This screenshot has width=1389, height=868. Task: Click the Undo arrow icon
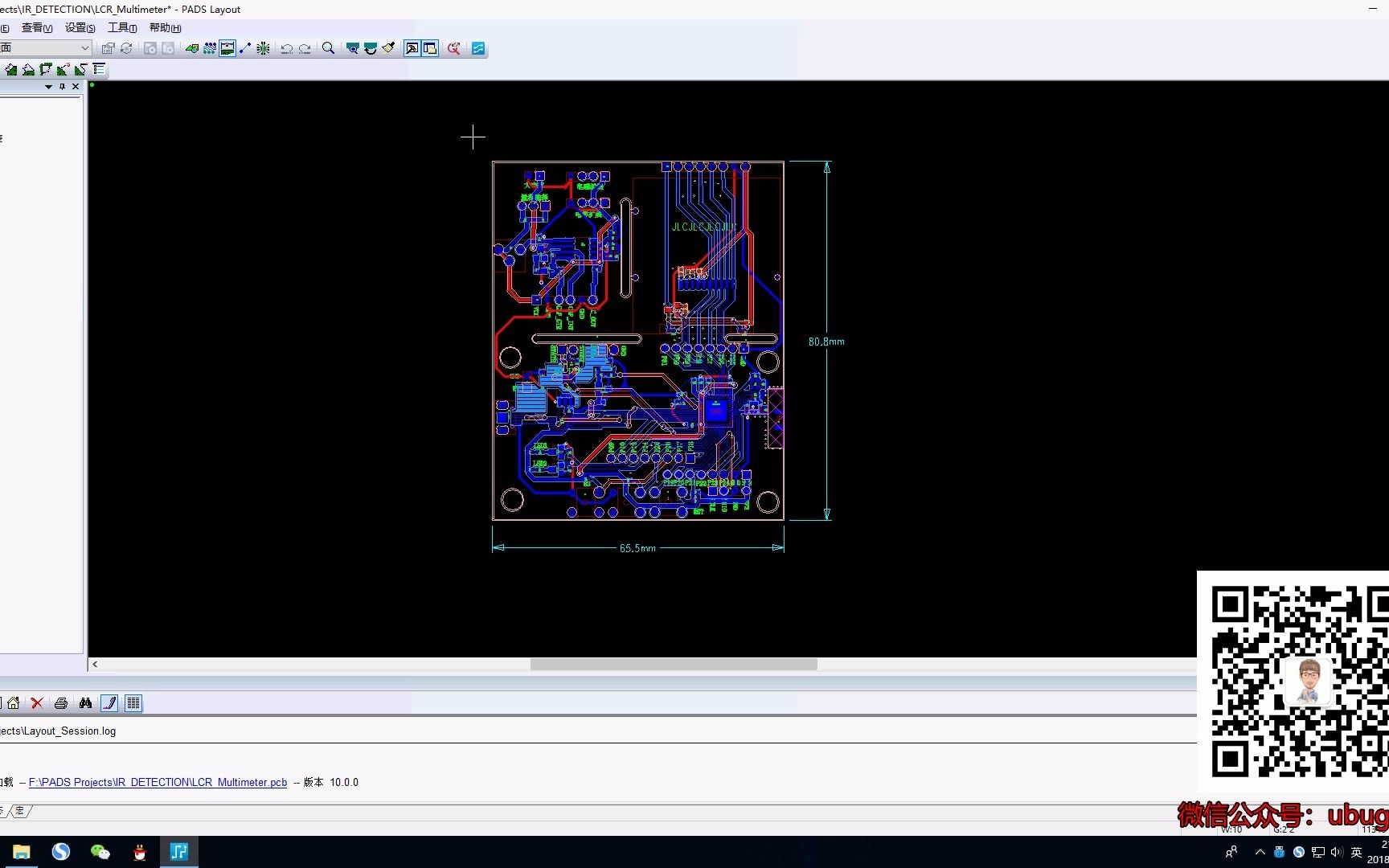coord(287,48)
